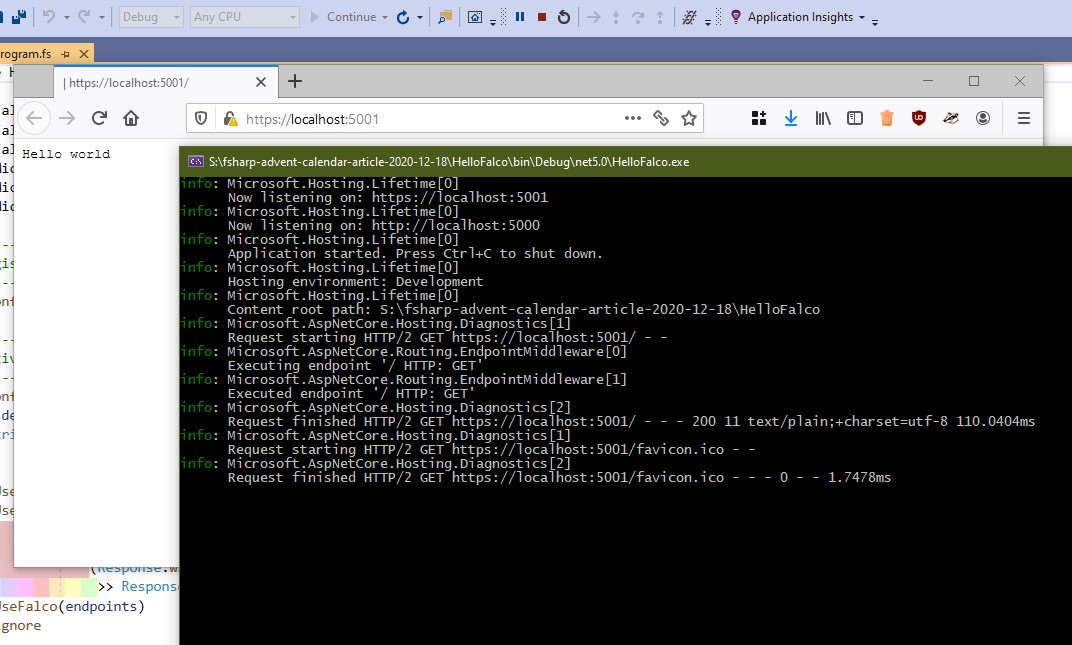Open the Debug configuration dropdown
1072x645 pixels.
(x=151, y=17)
